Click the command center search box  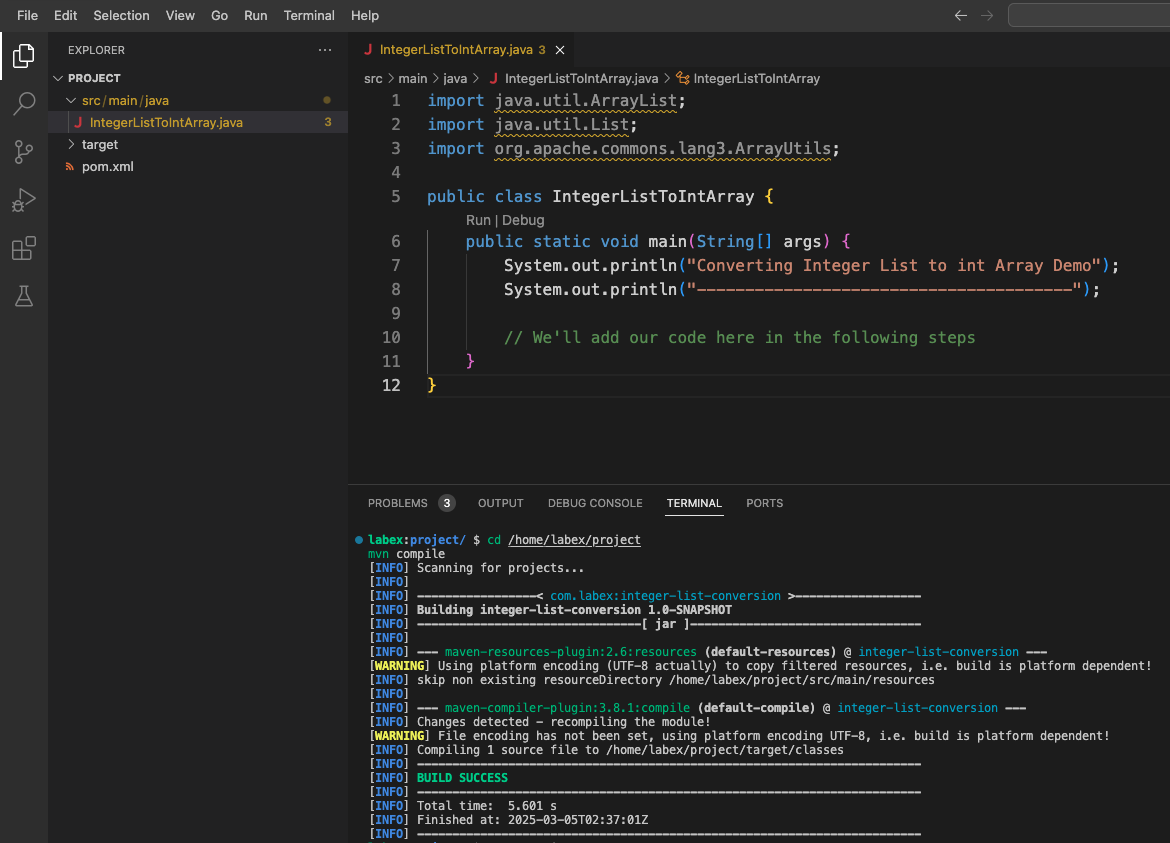pyautogui.click(x=1088, y=16)
